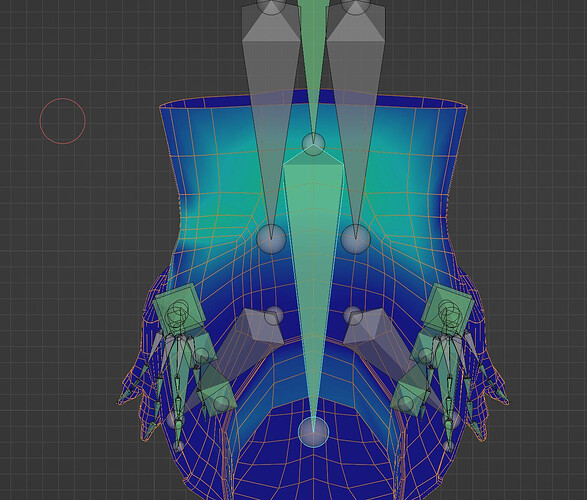Select the long gray bone left of the spine
The image size is (587, 500).
[x=271, y=94]
